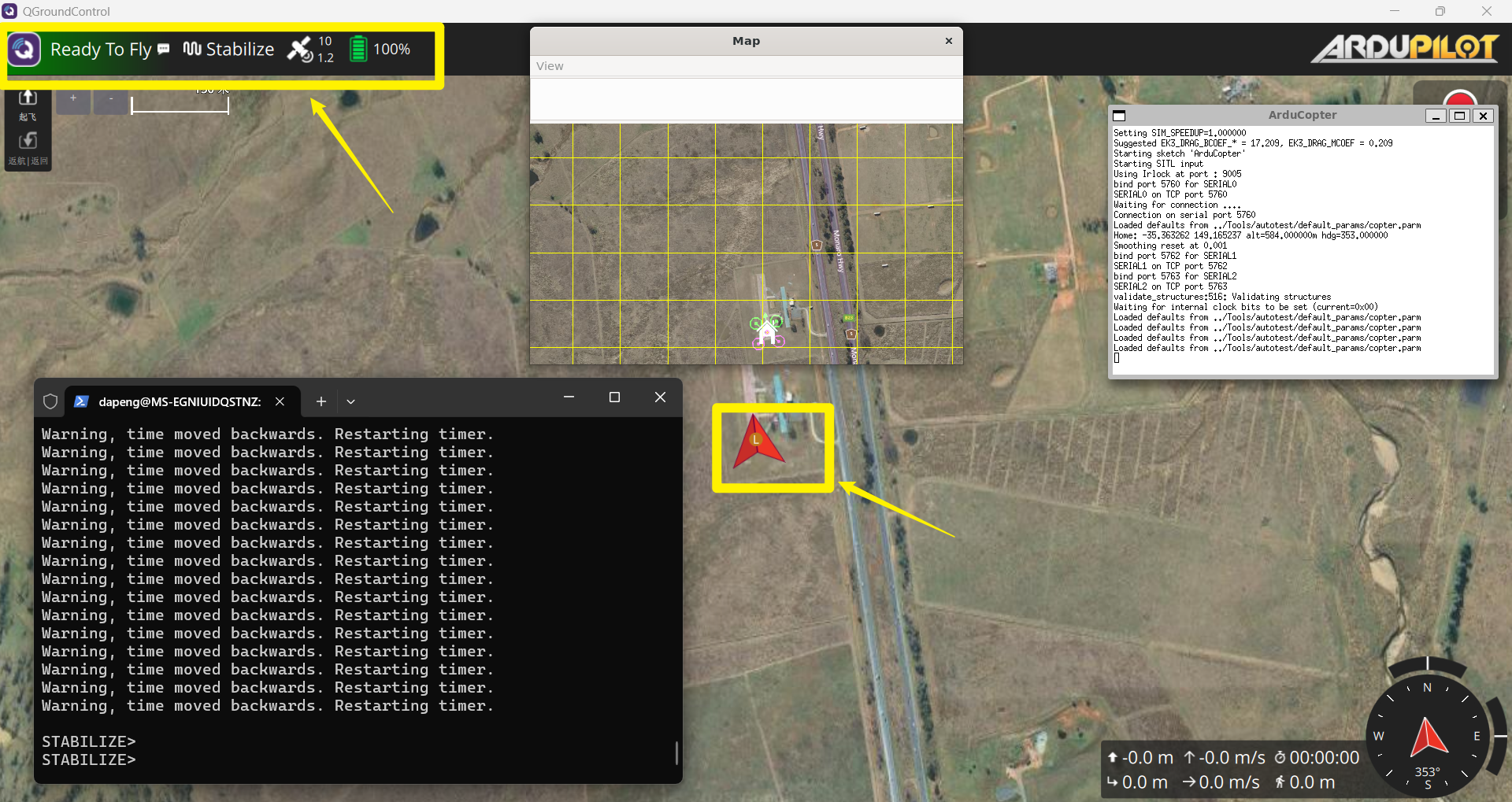The width and height of the screenshot is (1512, 802).
Task: Click the compass heading instrument
Action: (1427, 735)
